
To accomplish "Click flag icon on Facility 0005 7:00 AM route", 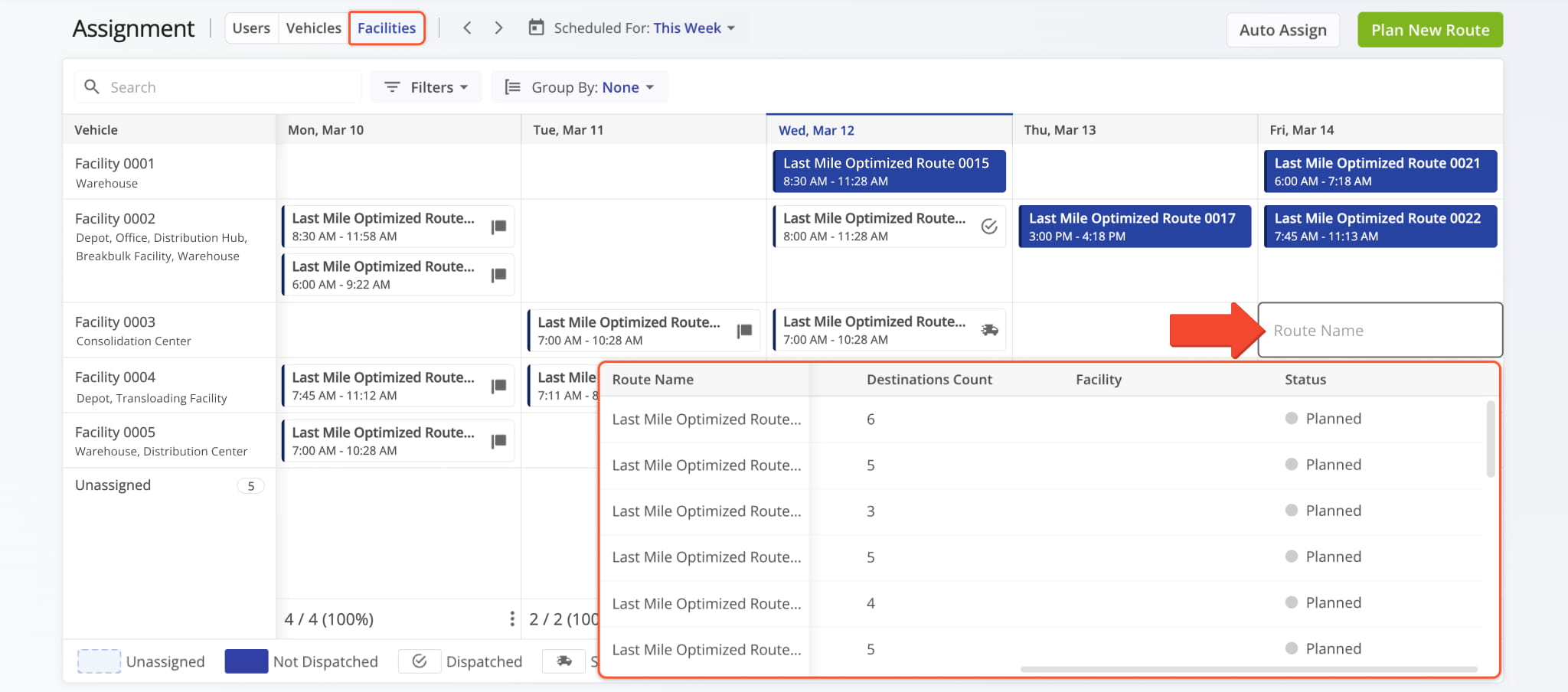I will [x=499, y=441].
